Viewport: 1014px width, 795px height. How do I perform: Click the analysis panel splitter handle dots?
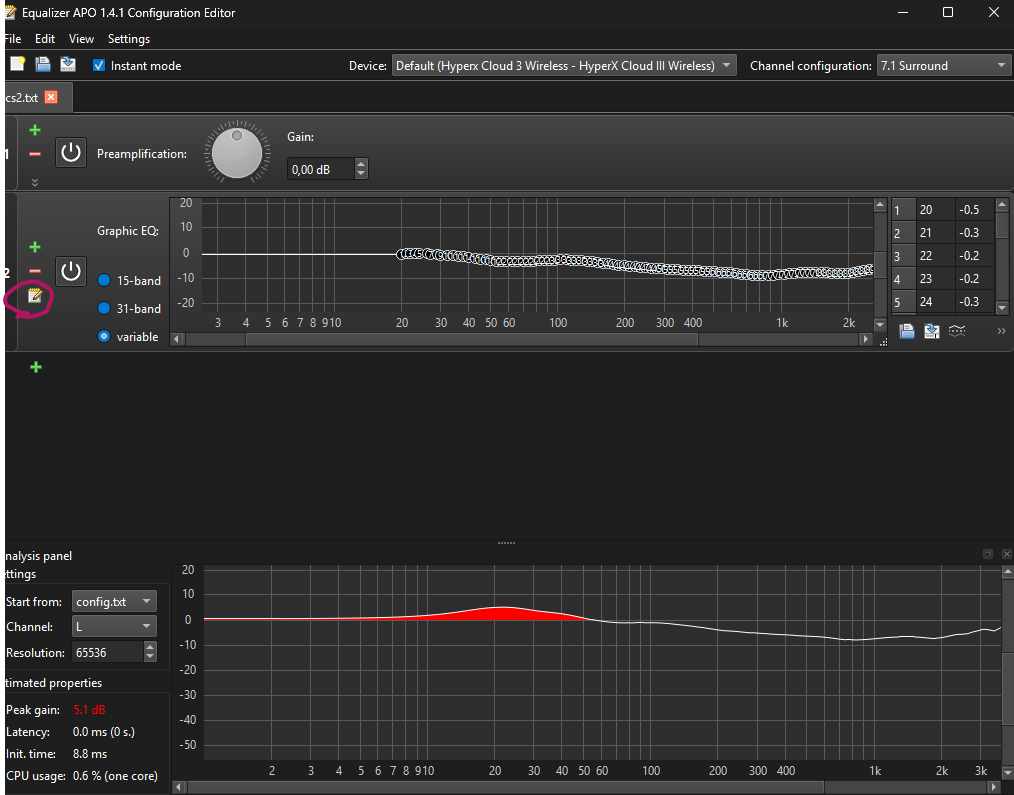tap(506, 543)
